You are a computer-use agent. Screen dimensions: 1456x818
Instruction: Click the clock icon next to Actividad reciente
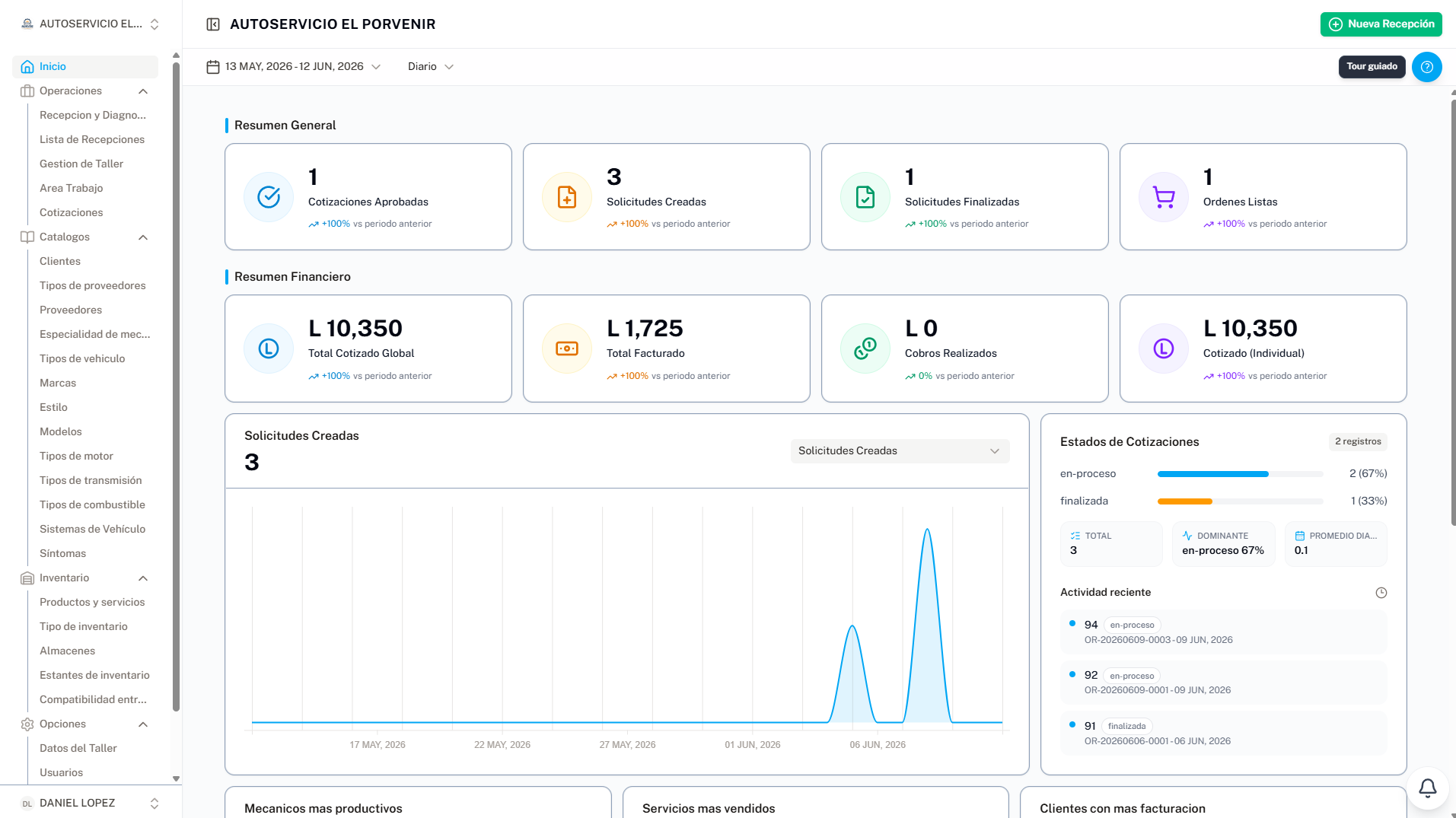1381,593
